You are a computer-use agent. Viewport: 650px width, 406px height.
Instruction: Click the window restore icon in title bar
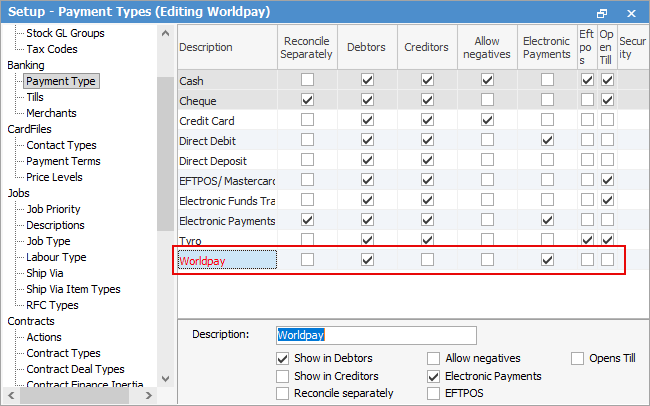click(x=601, y=13)
